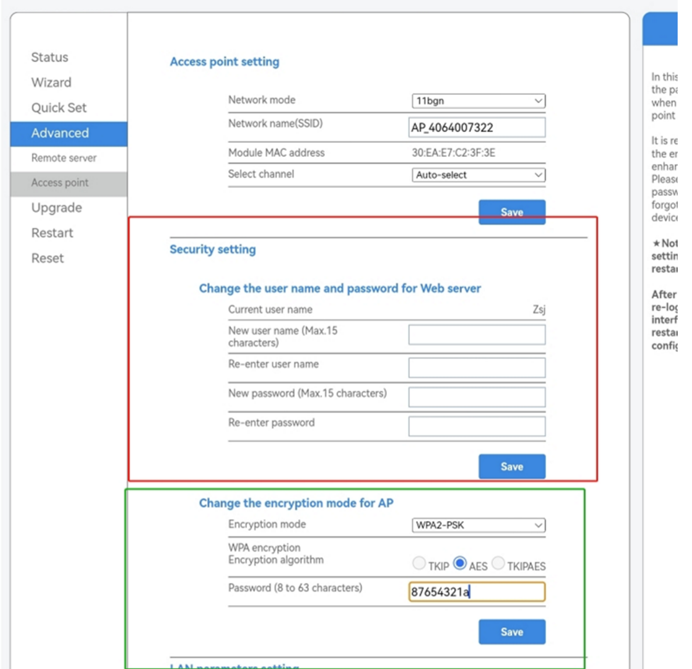Focus the New user name input field
Viewport: 692px width, 669px height.
(477, 335)
